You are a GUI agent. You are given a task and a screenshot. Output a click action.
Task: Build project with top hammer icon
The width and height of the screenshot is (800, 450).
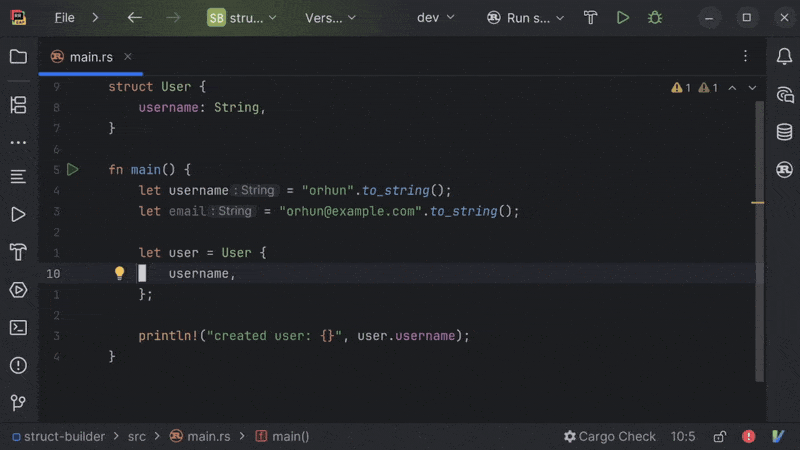[x=590, y=18]
